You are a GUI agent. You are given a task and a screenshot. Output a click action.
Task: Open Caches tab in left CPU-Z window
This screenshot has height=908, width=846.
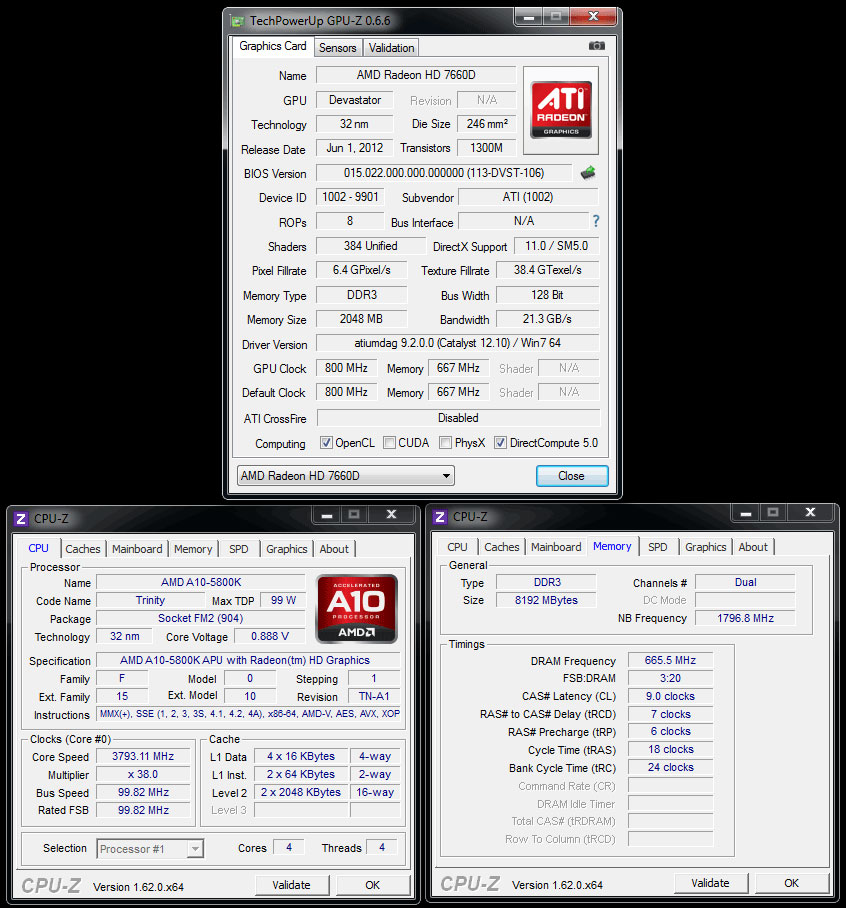click(x=83, y=549)
